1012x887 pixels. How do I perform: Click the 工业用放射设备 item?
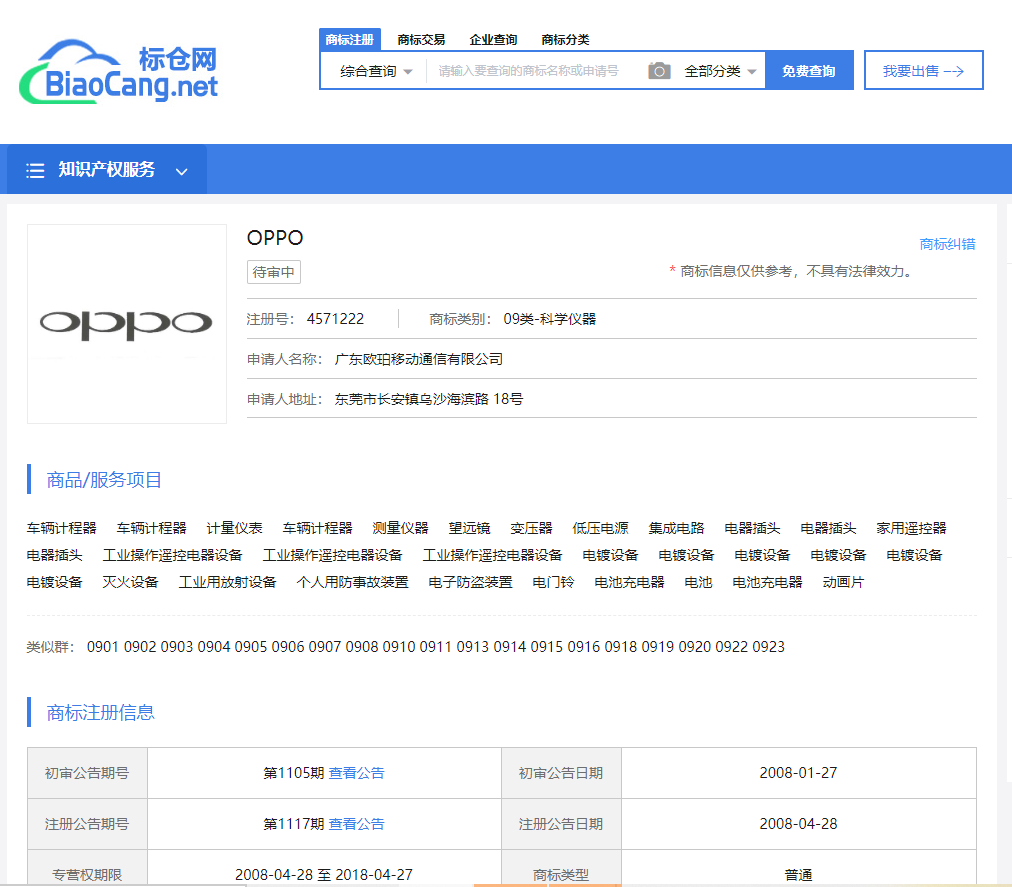tap(227, 582)
